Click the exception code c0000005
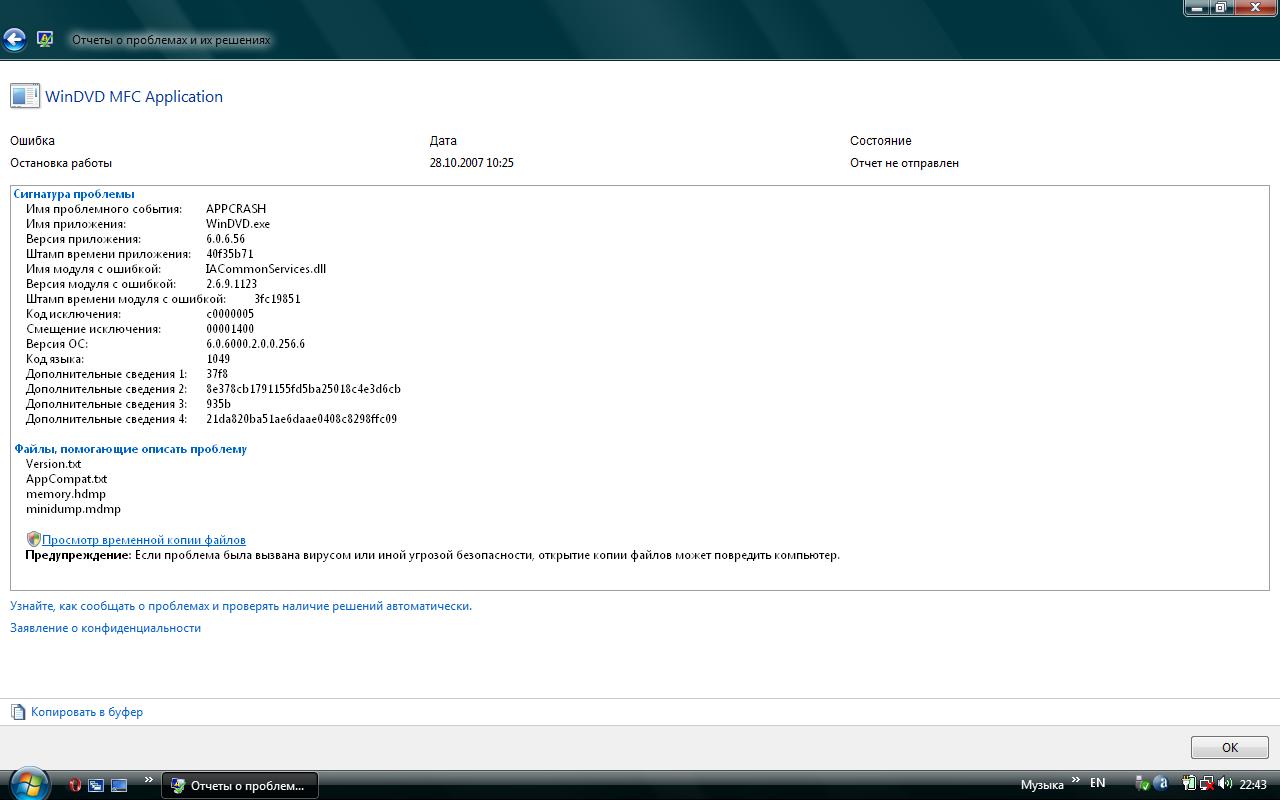The width and height of the screenshot is (1280, 800). click(230, 314)
